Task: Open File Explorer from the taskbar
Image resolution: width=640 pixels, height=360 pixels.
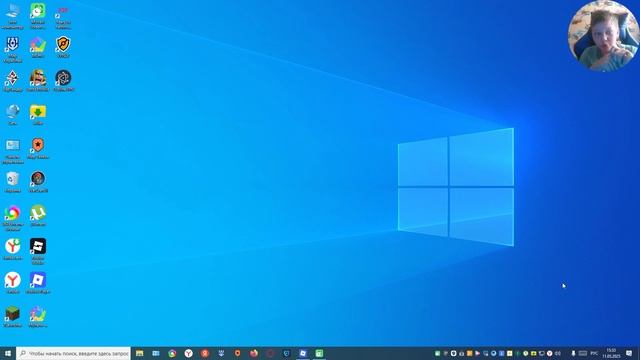Action: pos(140,353)
